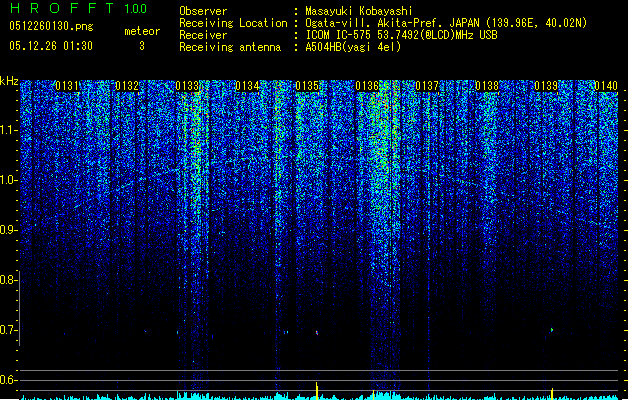The height and width of the screenshot is (400, 629).
Task: Click the red-green echo dot near 0135
Action: click(x=317, y=333)
